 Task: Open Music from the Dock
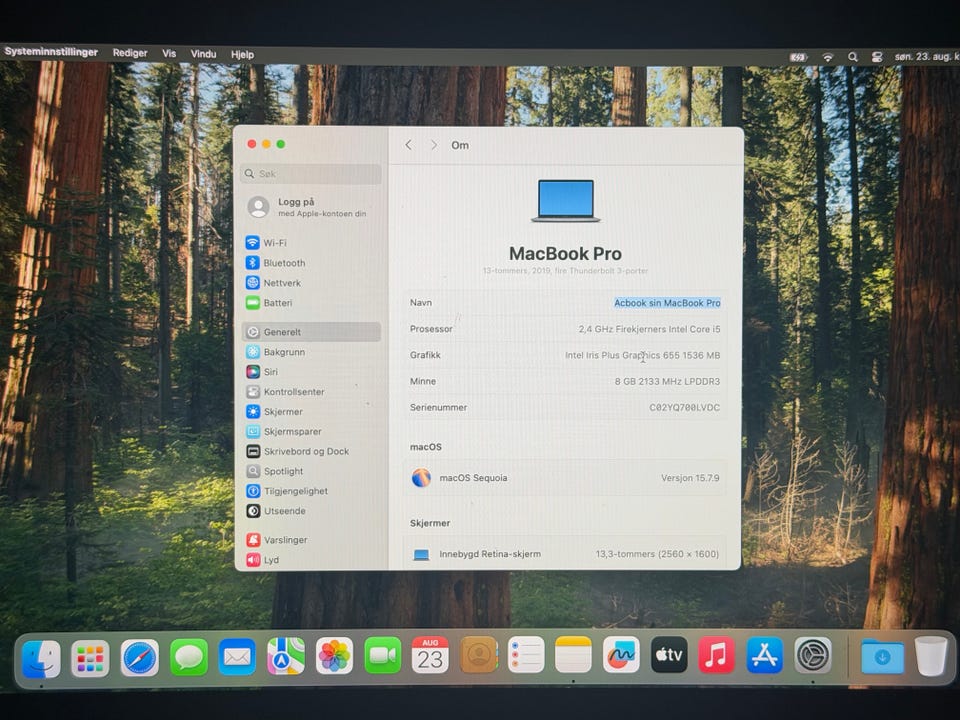pos(716,655)
